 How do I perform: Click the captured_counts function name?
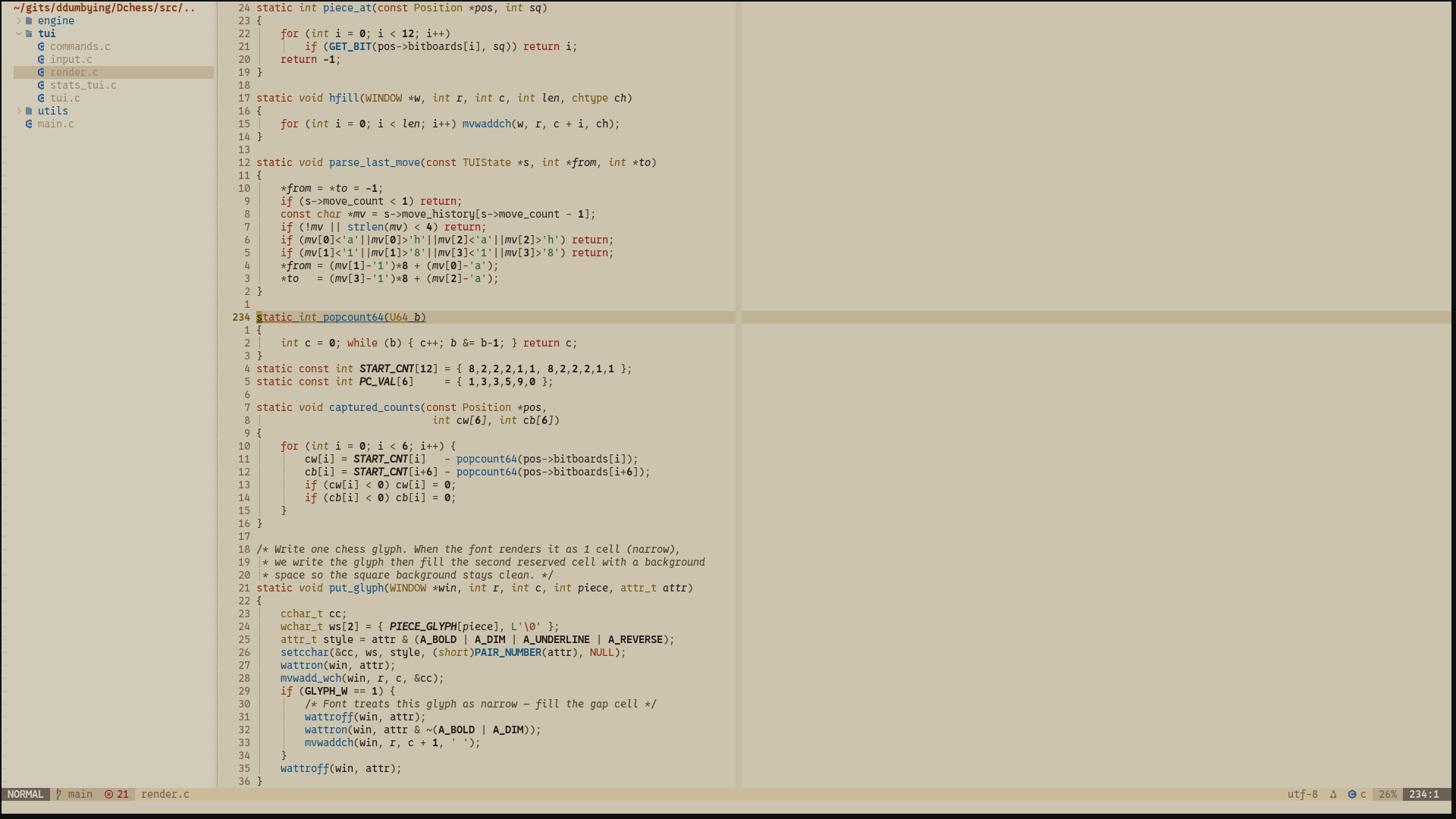point(375,407)
